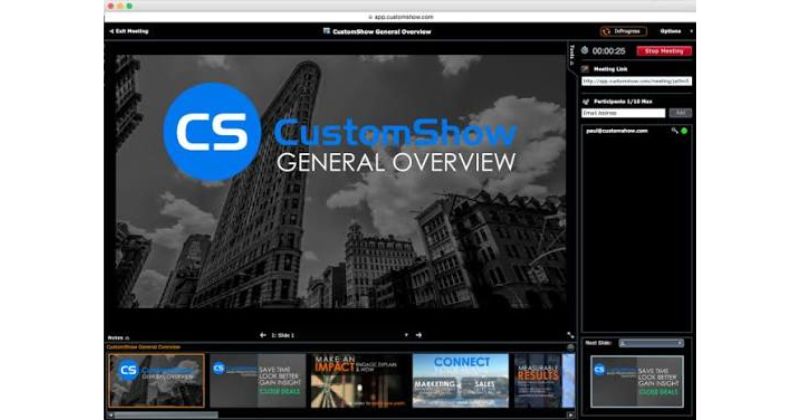Screen dimensions: 800x420
Task: Click the filmstrip horizontal scrollbar handle
Action: pyautogui.click(x=166, y=415)
